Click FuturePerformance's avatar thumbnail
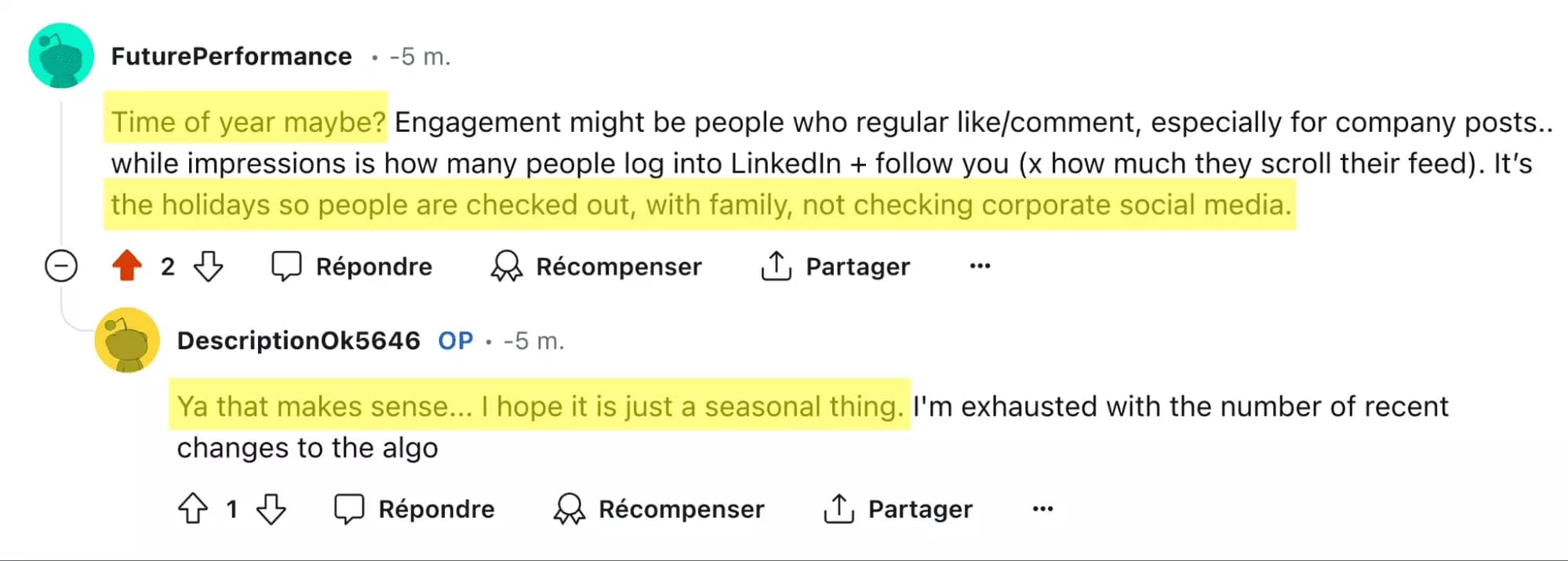The height and width of the screenshot is (561, 1568). [60, 56]
